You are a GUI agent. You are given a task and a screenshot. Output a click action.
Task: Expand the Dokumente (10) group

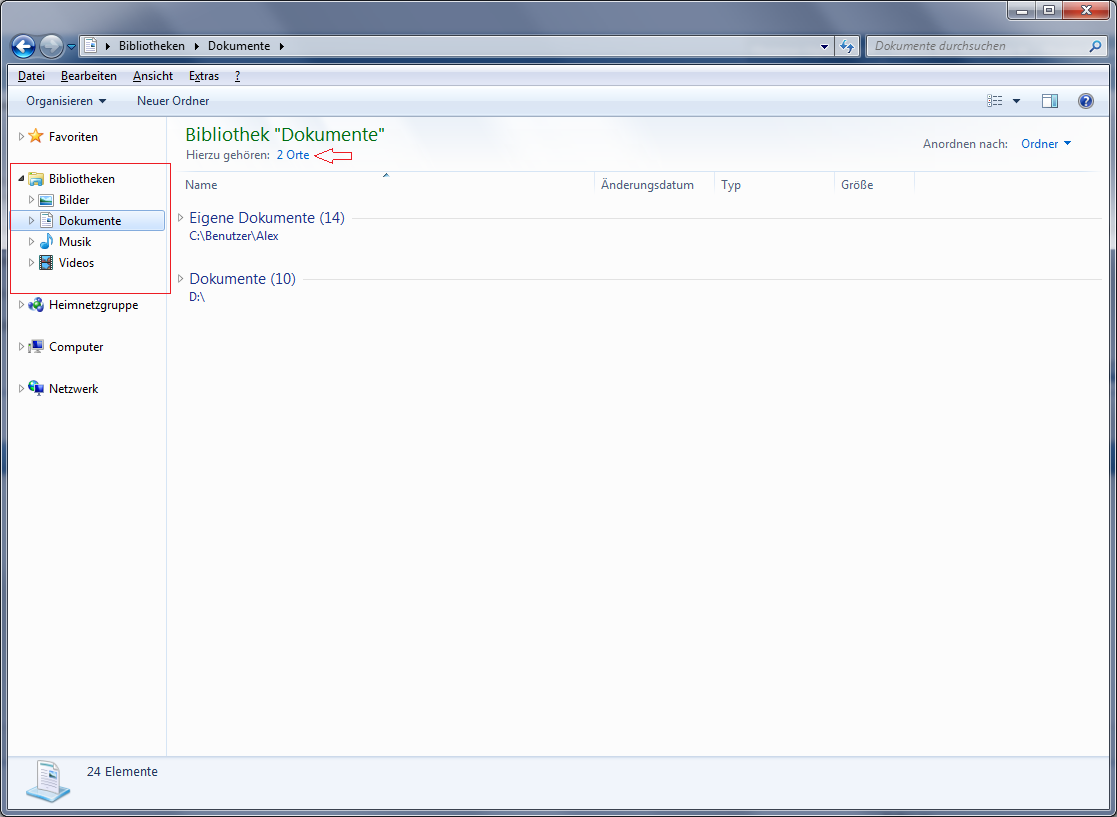180,279
